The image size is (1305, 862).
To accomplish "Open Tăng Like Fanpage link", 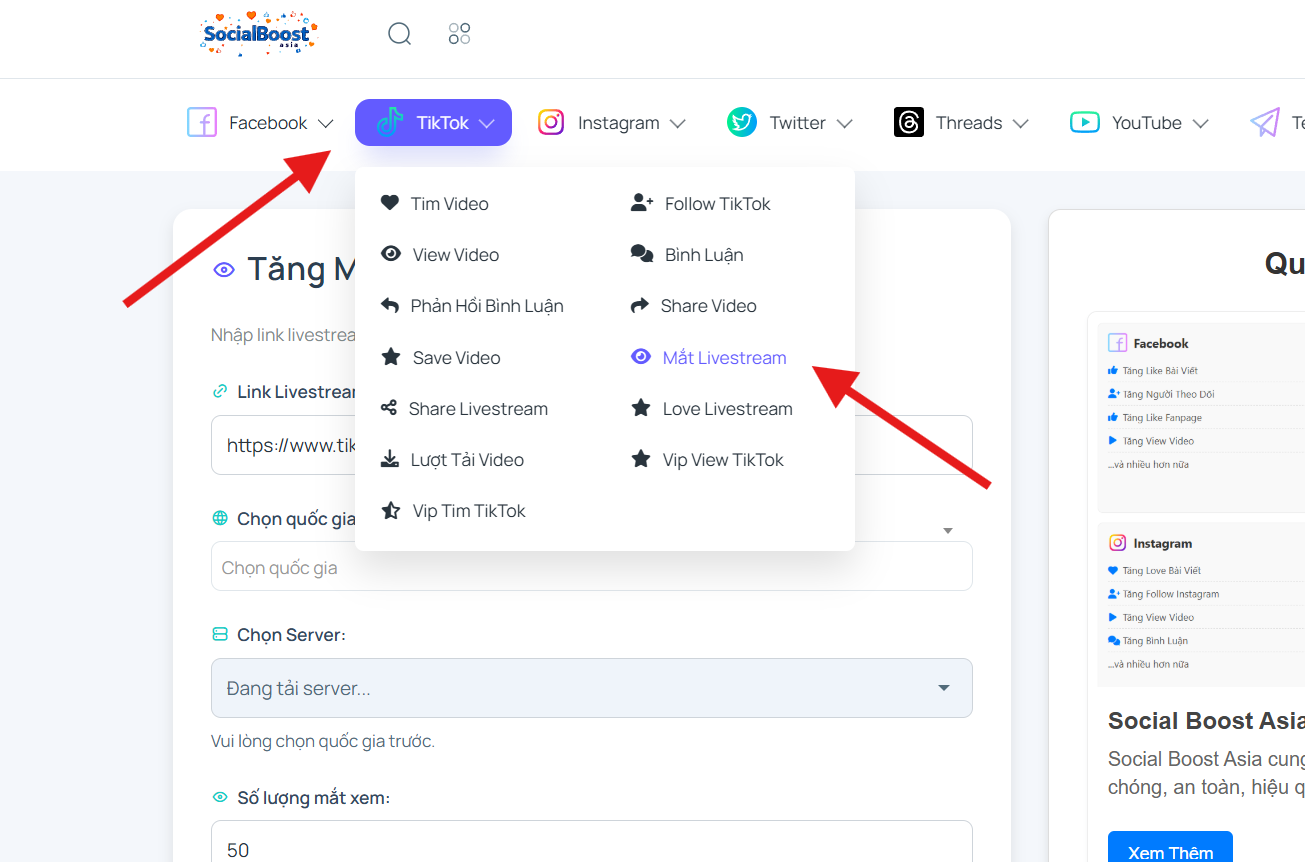I will [1162, 417].
